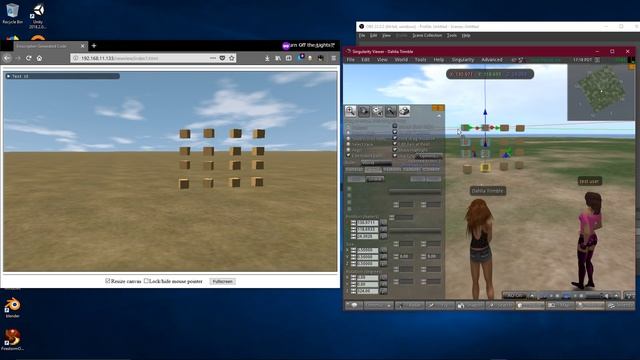
Task: Switch to the Features tab in build floater
Action: click(392, 169)
